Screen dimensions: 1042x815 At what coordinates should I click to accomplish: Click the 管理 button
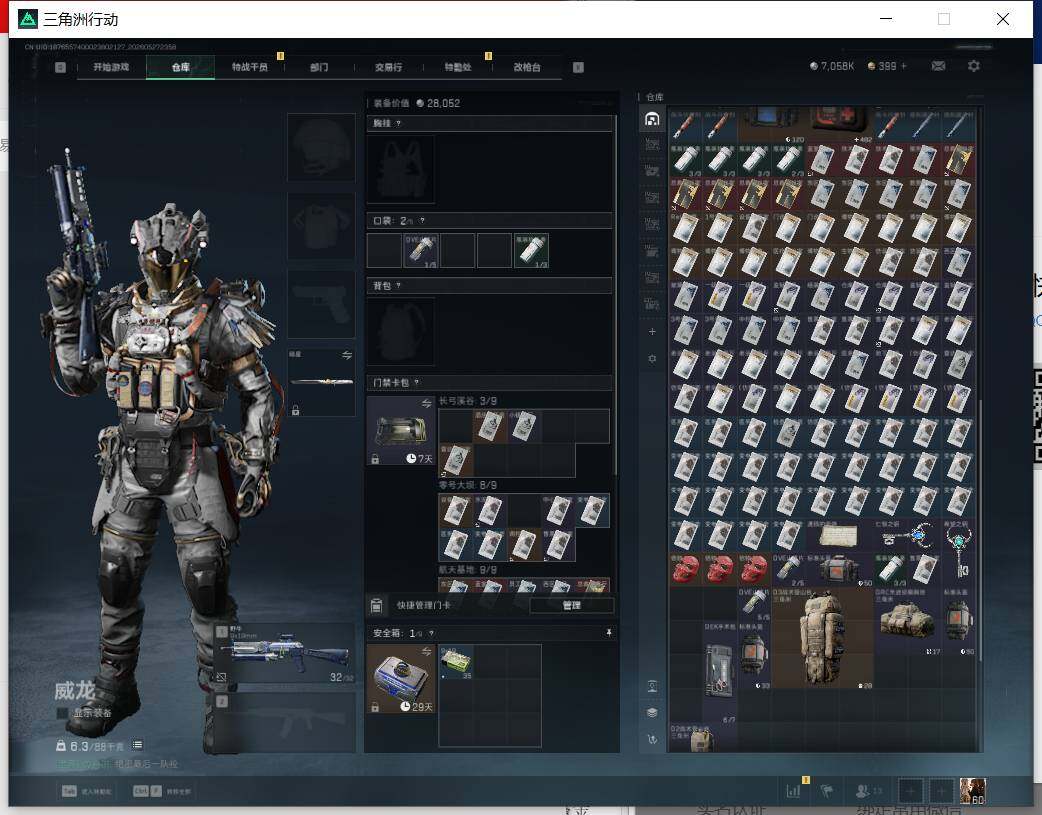(572, 605)
